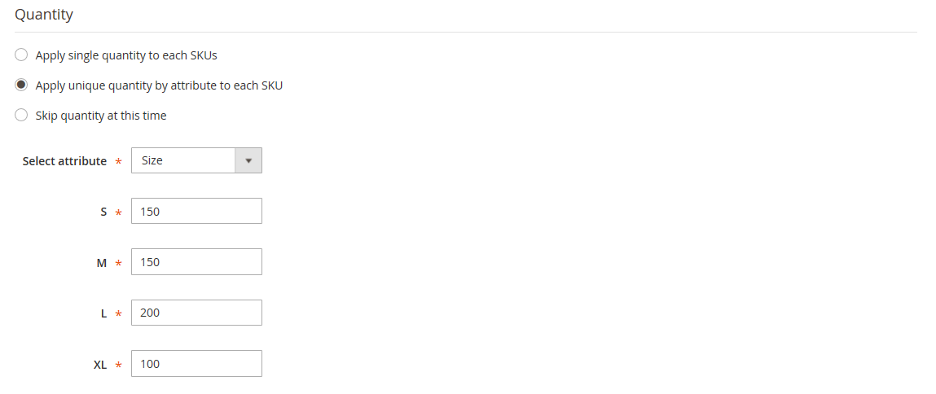Click the S size label
Image resolution: width=936 pixels, height=394 pixels.
tap(104, 212)
